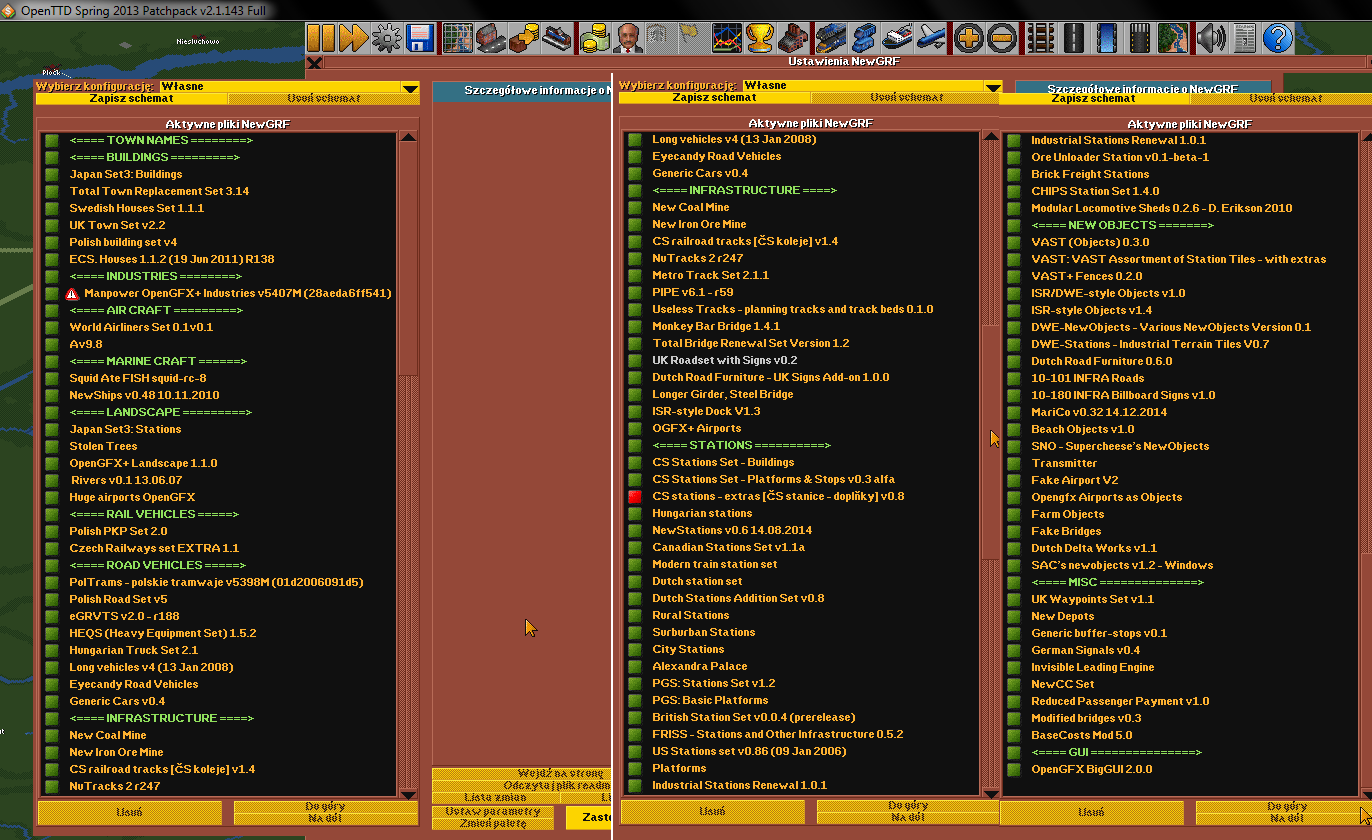Viewport: 1372px width, 840px height.
Task: Click left Zapisz schemat button
Action: click(131, 99)
